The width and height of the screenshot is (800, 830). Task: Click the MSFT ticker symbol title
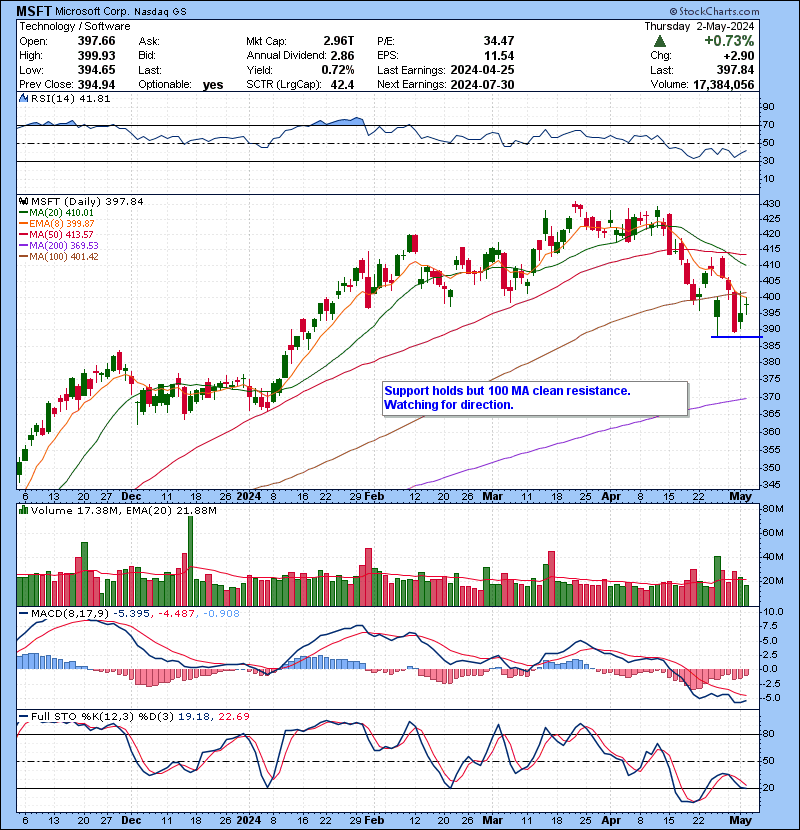(34, 11)
